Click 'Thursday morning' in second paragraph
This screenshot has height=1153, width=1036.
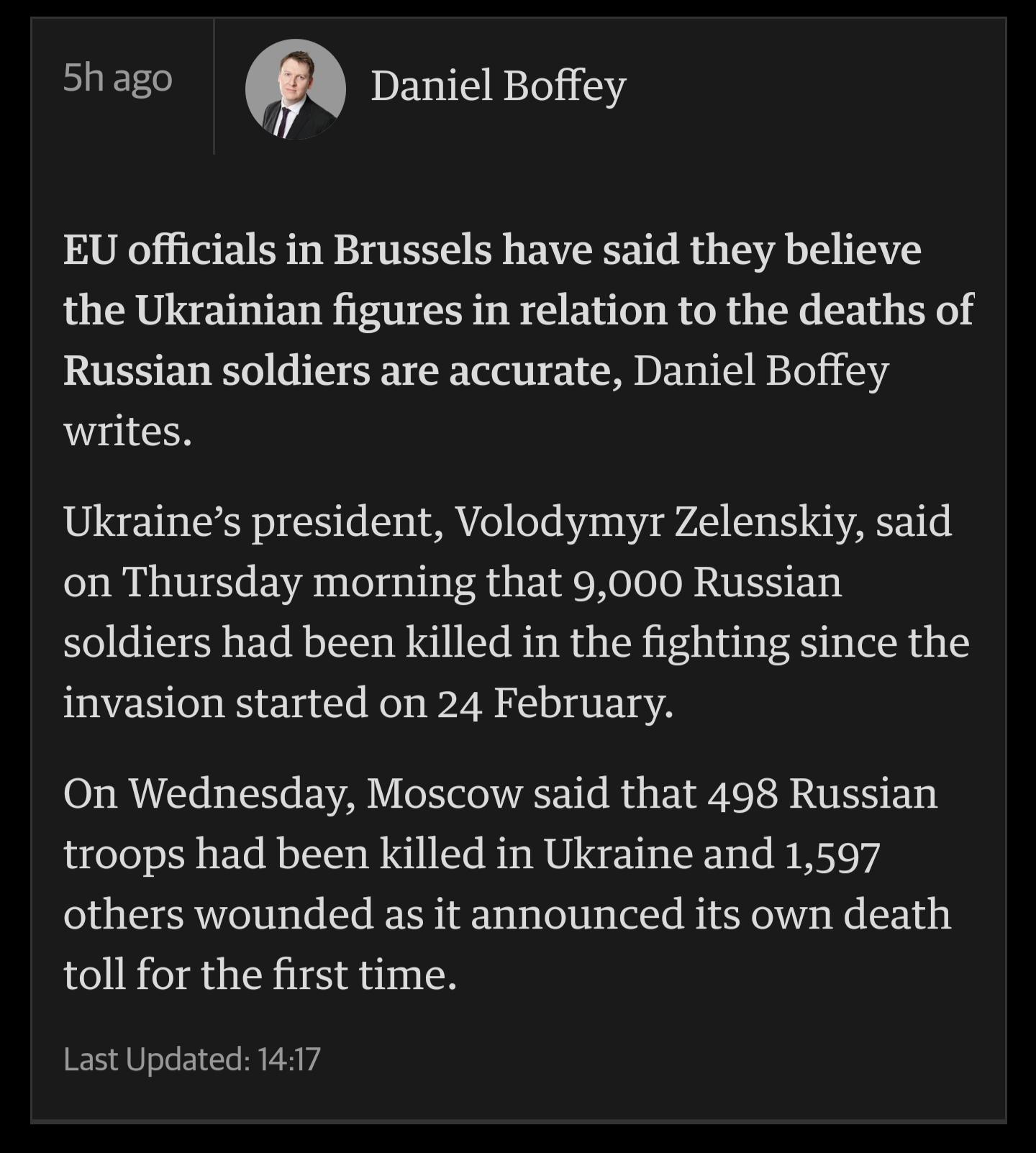pyautogui.click(x=299, y=583)
